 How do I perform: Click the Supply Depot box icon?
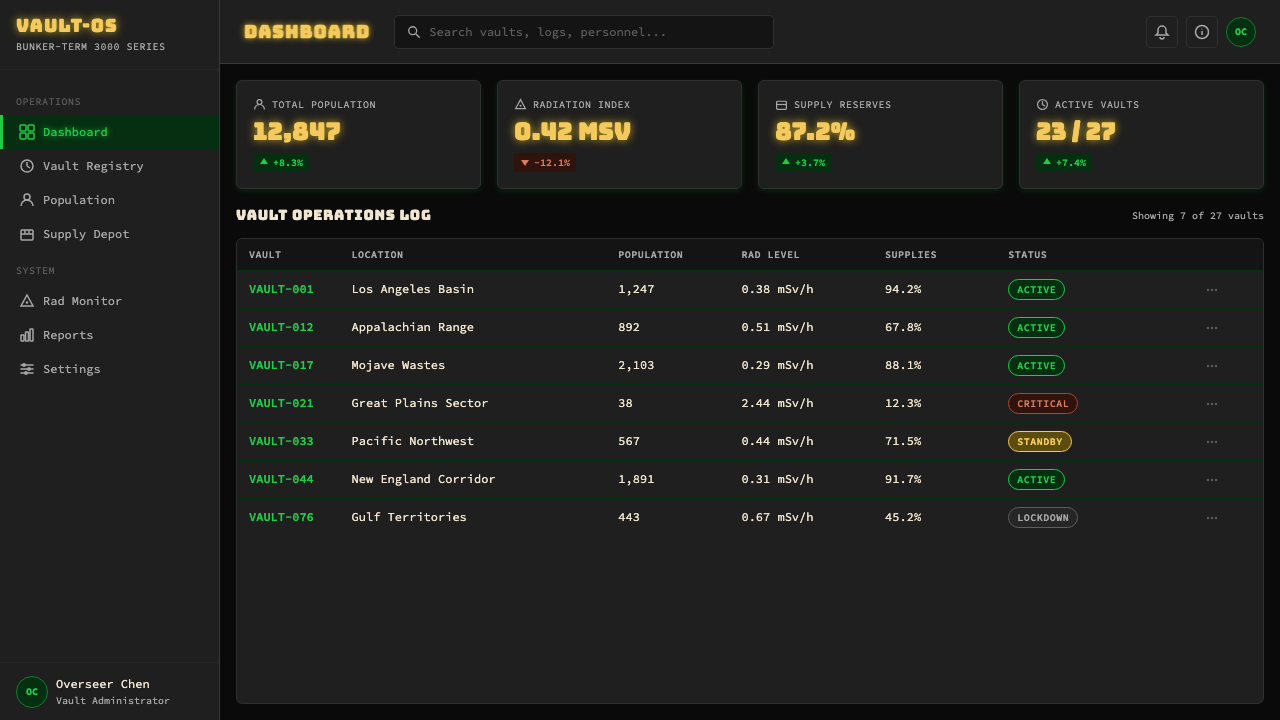click(x=27, y=234)
